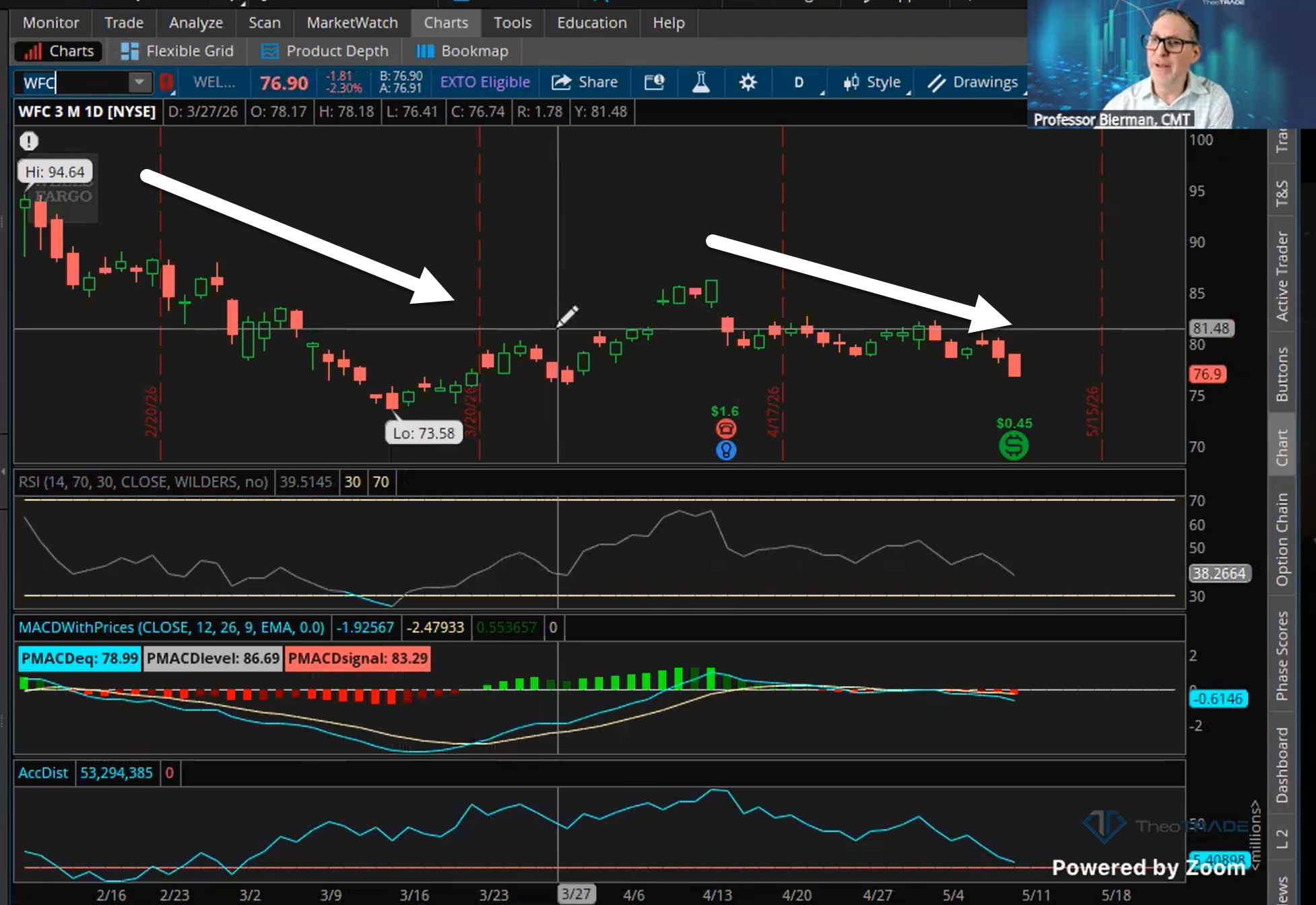Open the Option Chain sidebar tab
The image size is (1316, 905).
pyautogui.click(x=1282, y=539)
